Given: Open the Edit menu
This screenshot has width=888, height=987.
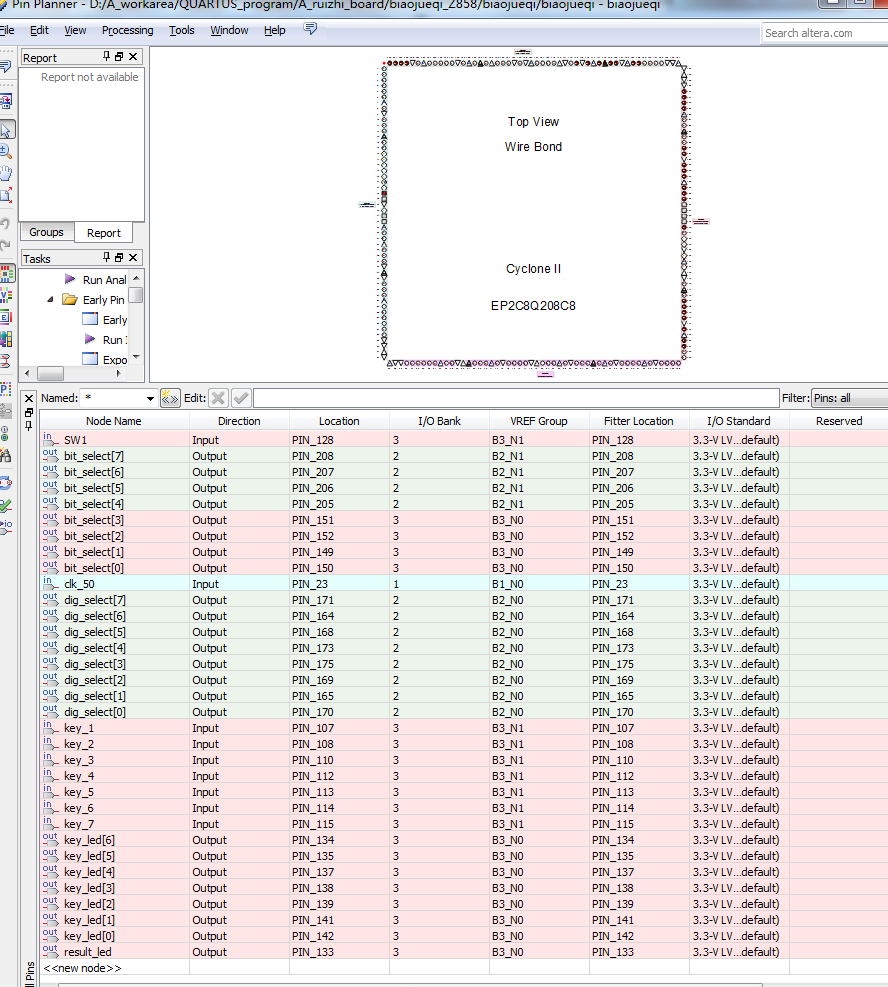Looking at the screenshot, I should (x=39, y=30).
